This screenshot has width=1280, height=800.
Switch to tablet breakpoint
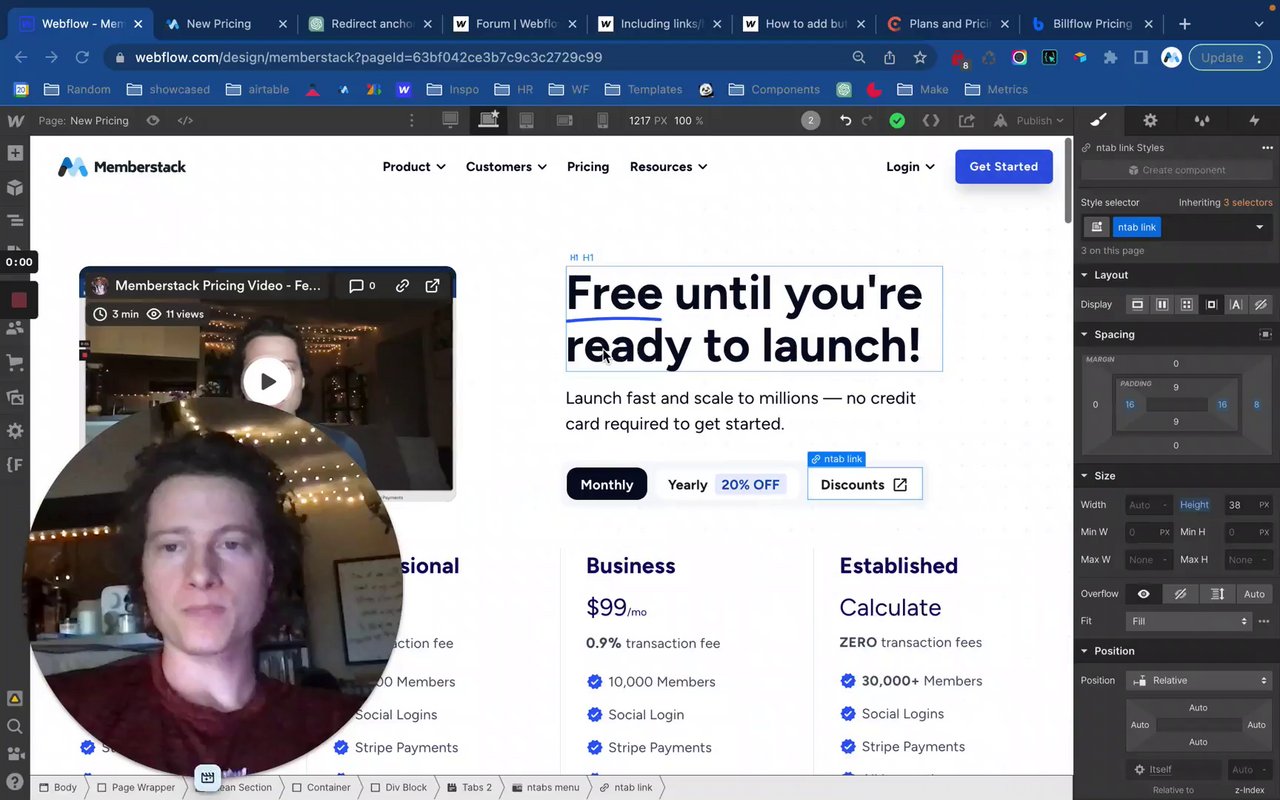point(526,120)
